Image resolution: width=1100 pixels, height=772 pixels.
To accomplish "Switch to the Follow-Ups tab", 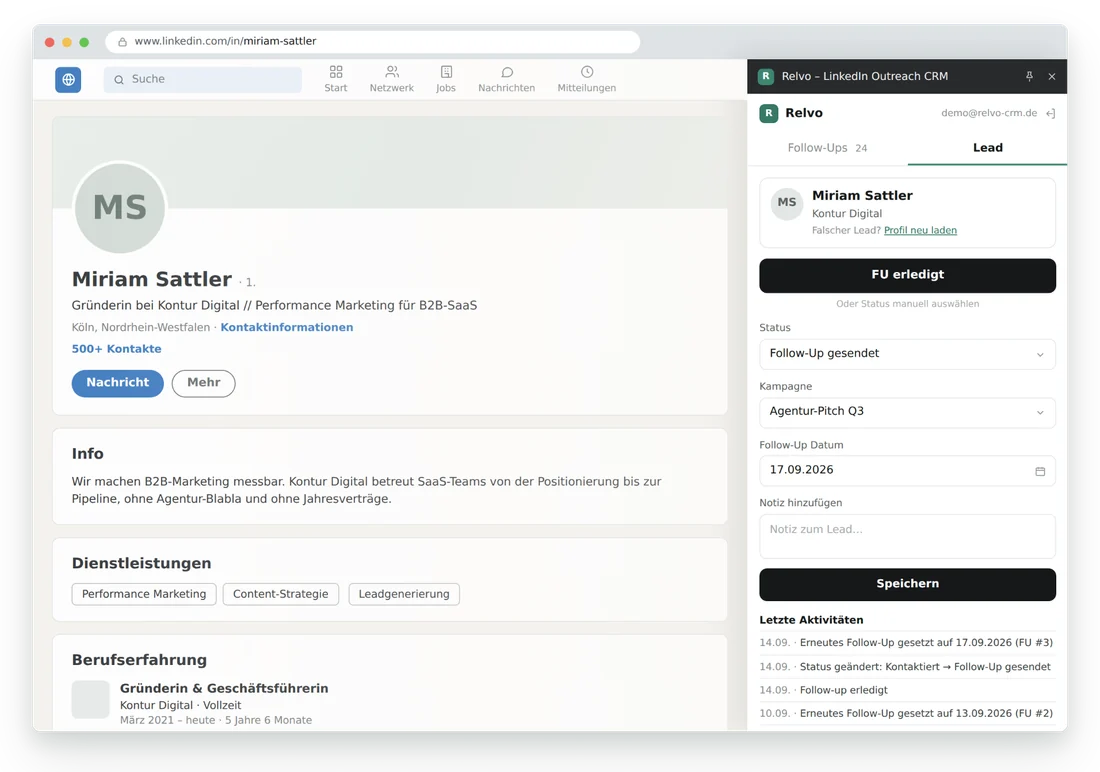I will tap(827, 148).
